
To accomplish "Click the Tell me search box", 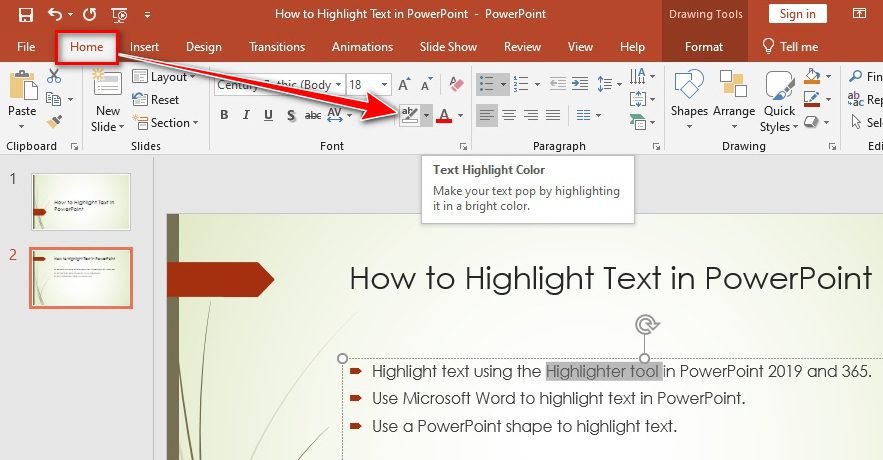I will (790, 47).
